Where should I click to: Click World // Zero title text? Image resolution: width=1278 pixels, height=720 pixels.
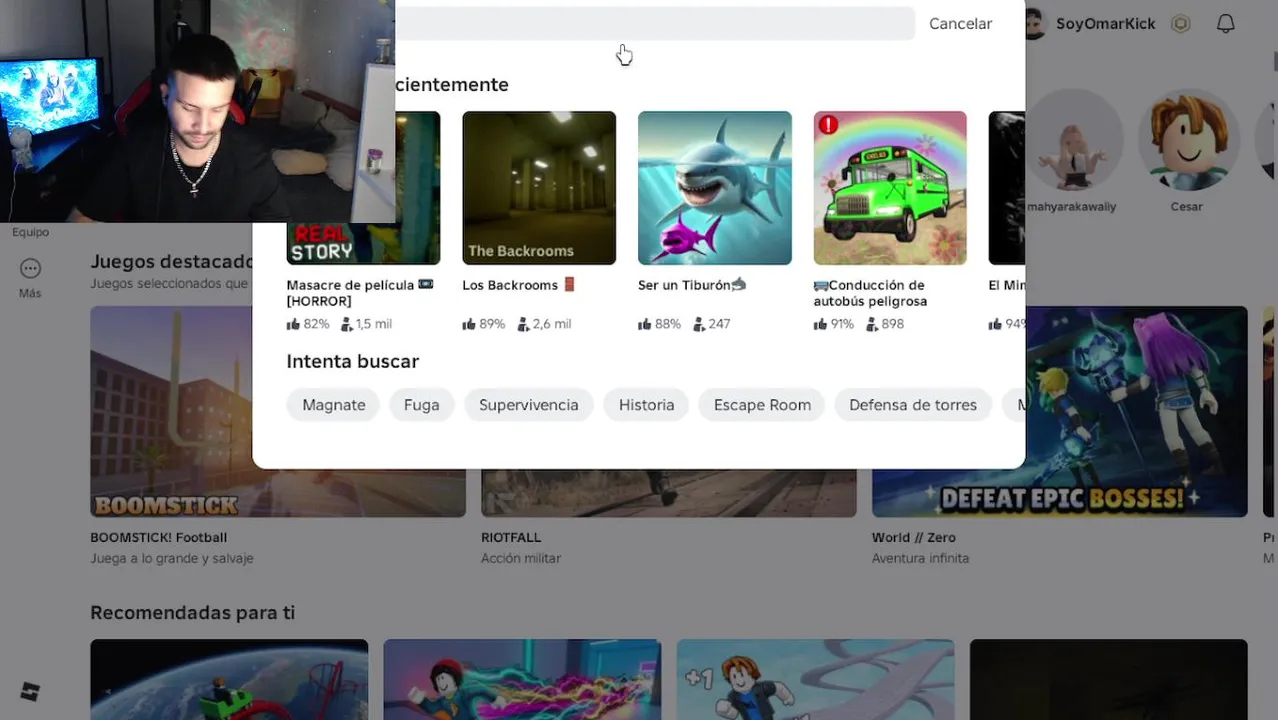pyautogui.click(x=913, y=537)
